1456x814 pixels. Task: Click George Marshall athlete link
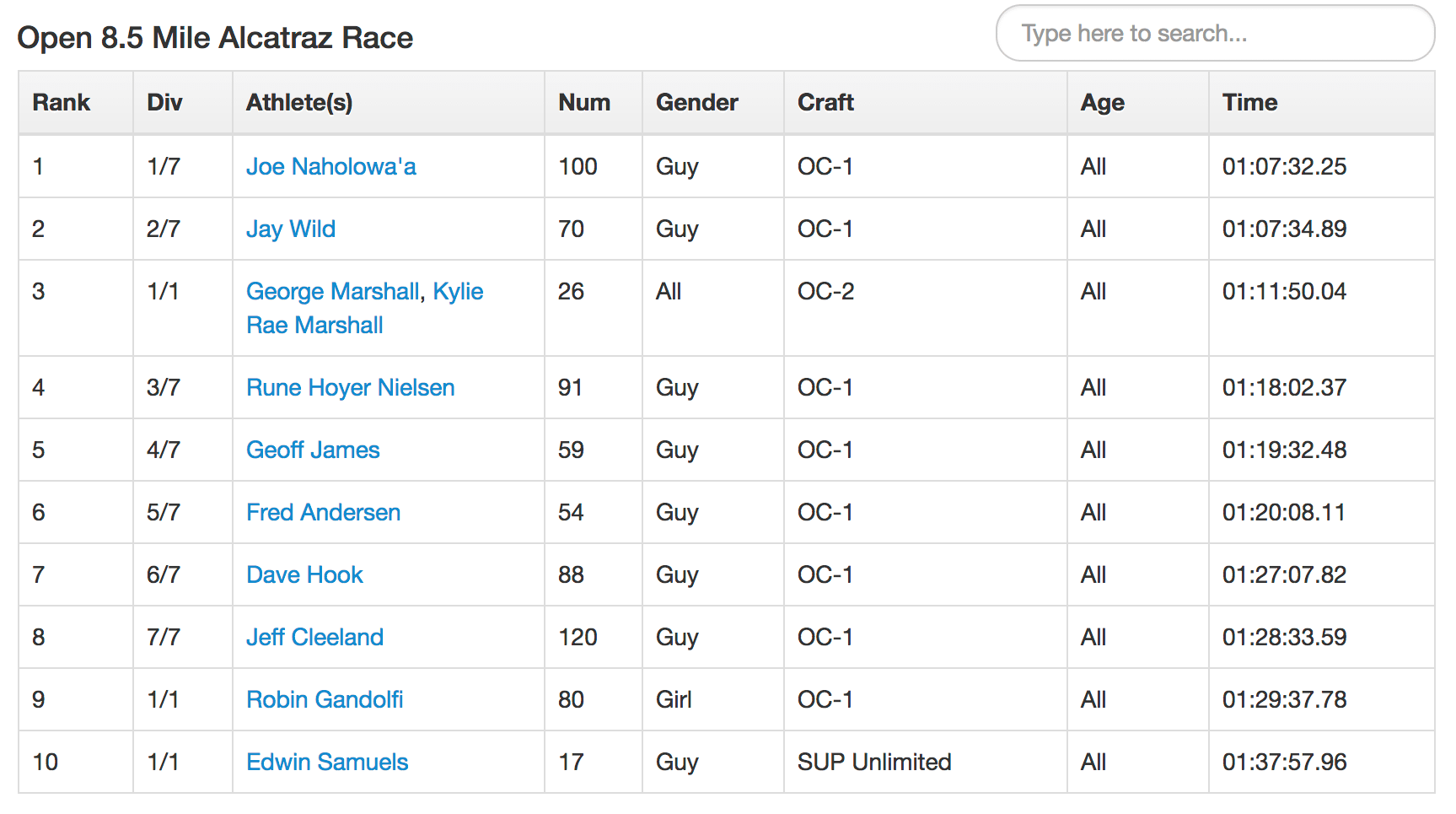coord(332,292)
